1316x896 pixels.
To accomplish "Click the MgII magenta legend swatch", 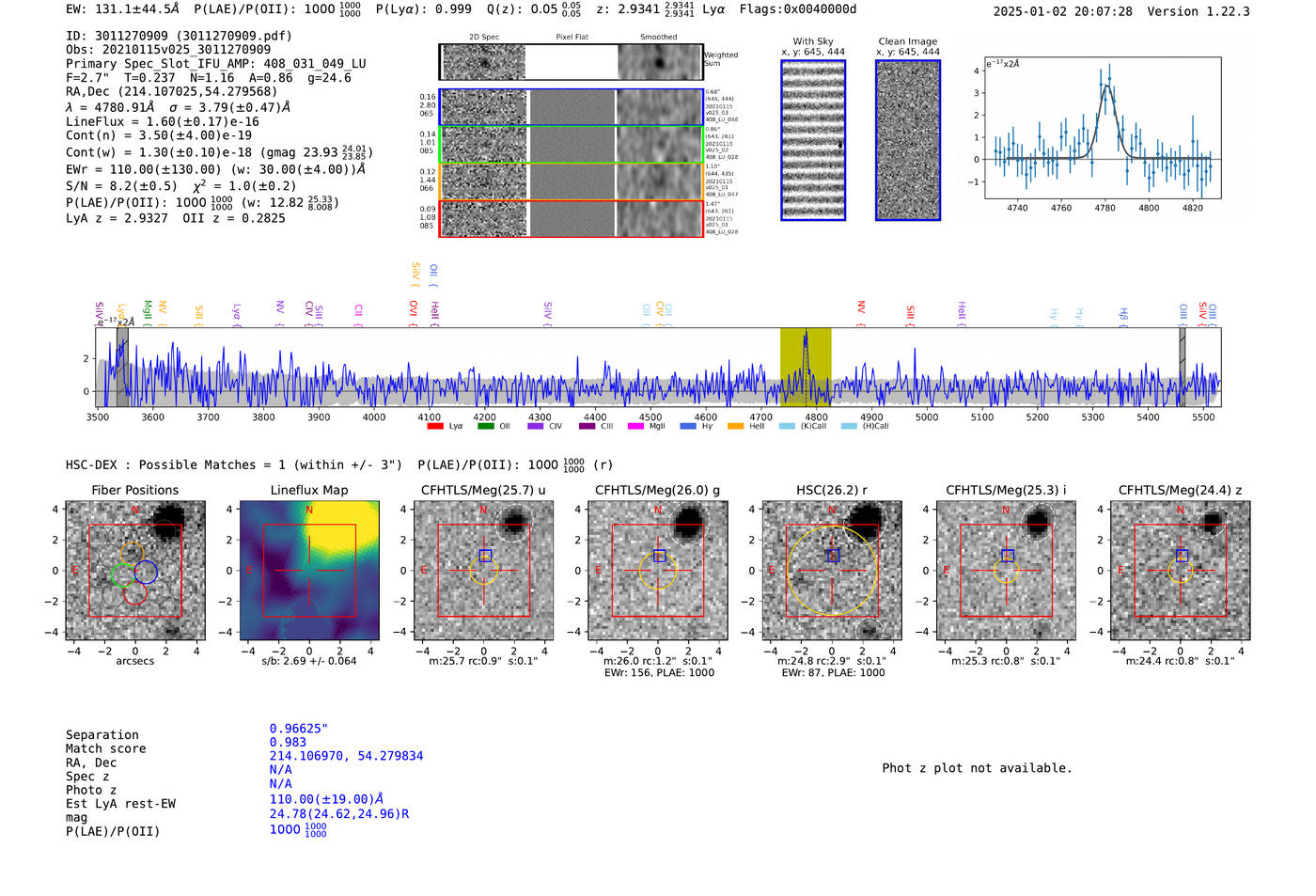I will (635, 426).
